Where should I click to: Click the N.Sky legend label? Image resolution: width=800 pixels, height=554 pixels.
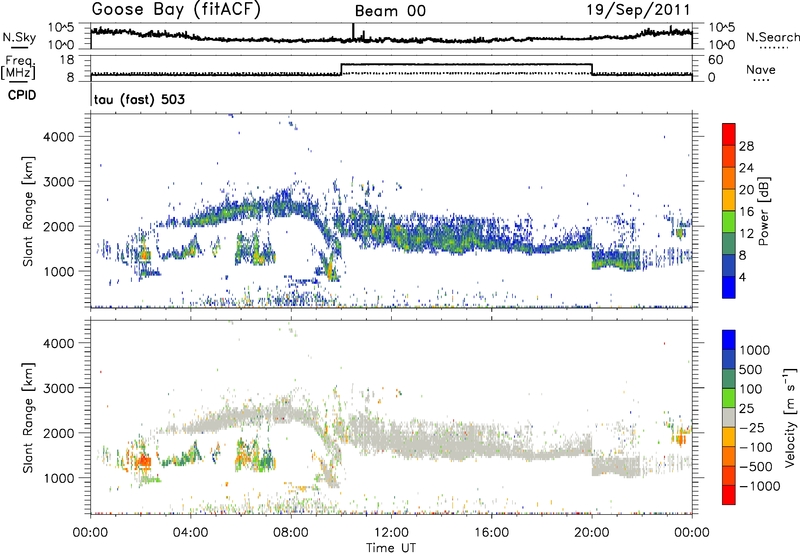(x=19, y=37)
